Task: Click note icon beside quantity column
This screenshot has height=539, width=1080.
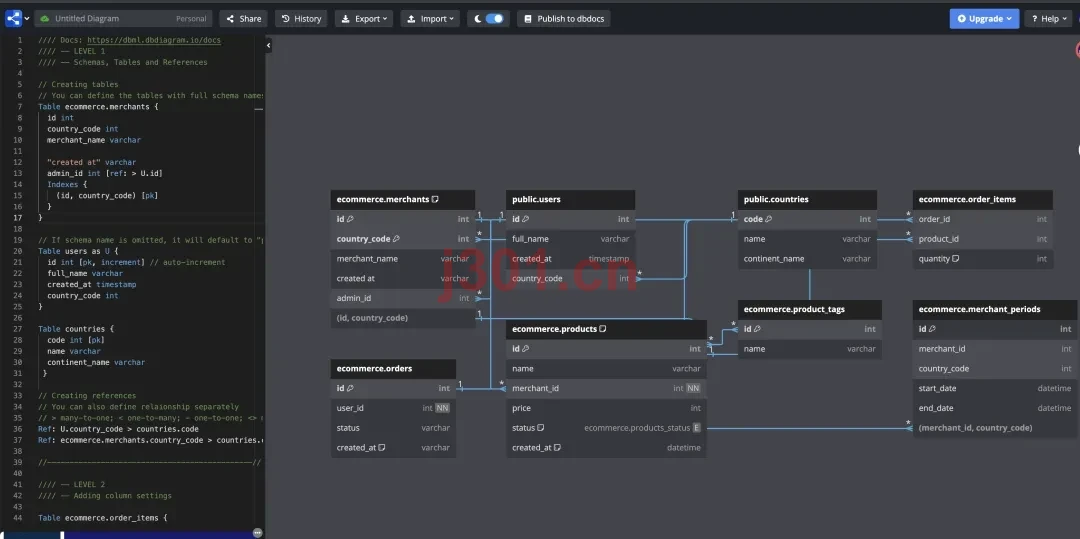Action: pyautogui.click(x=956, y=259)
